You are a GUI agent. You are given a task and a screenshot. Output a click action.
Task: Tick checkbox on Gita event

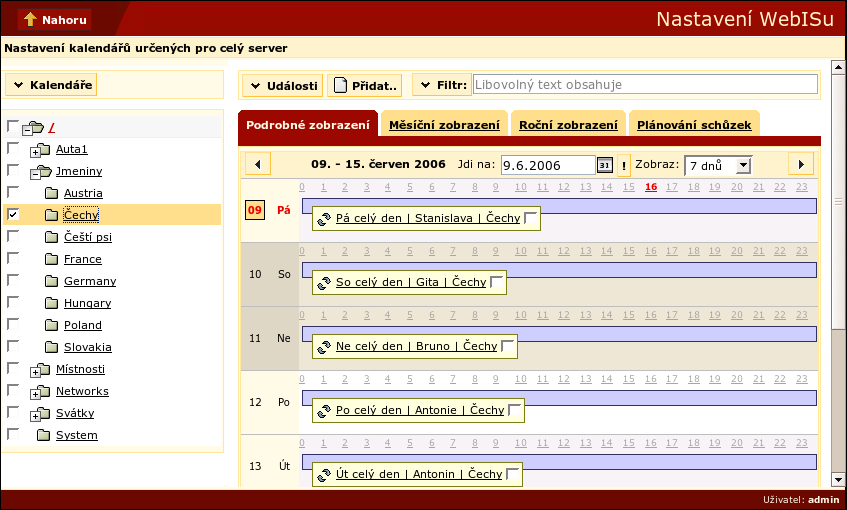point(496,282)
